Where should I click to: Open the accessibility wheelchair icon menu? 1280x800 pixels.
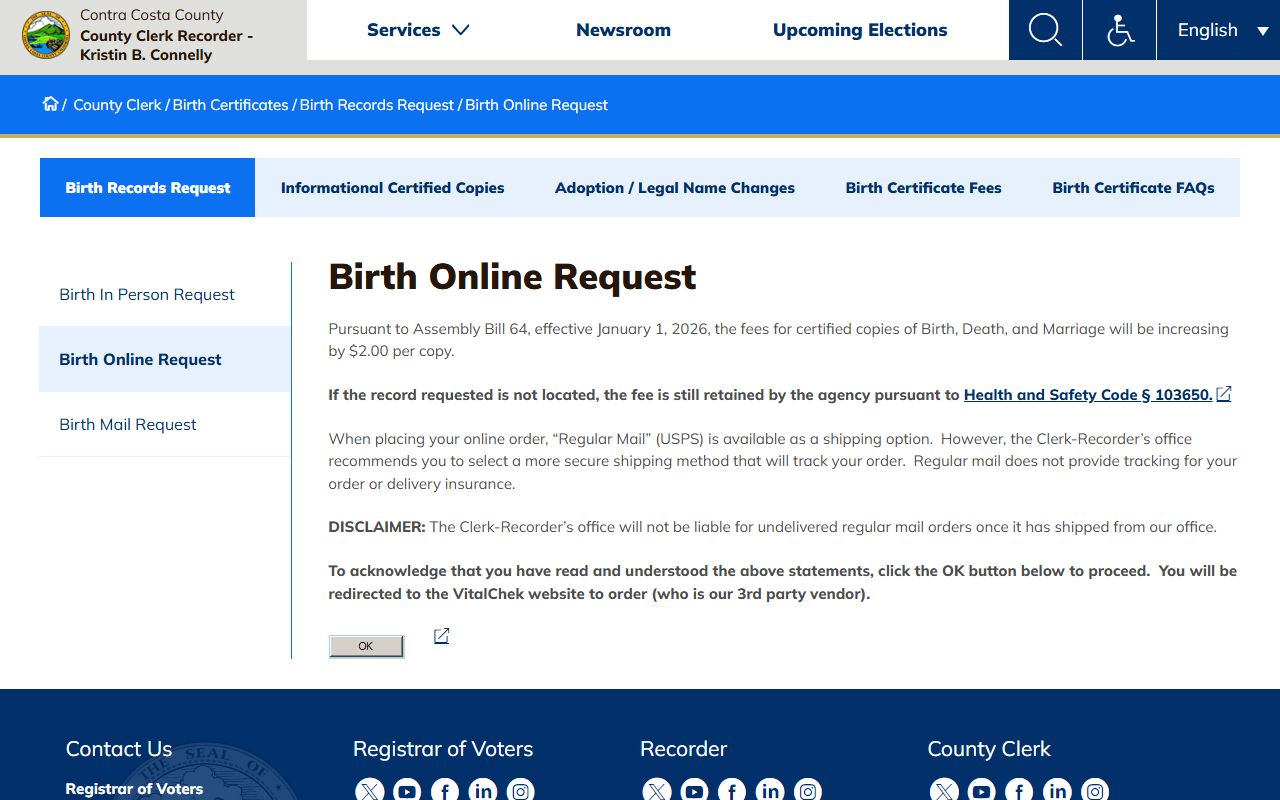pos(1120,30)
